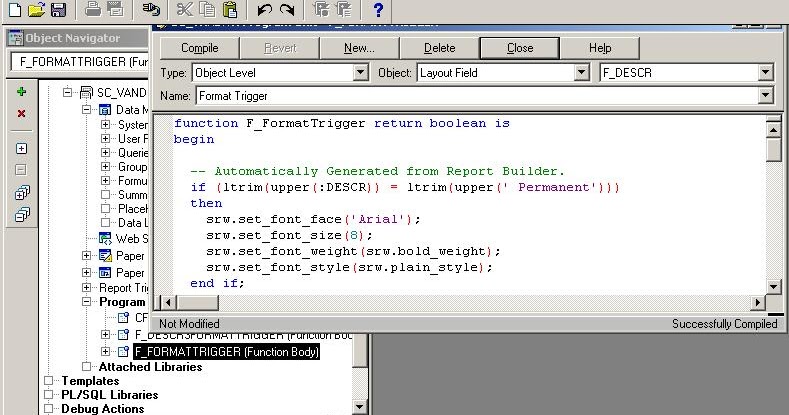
Task: Click the Connect to database toolbar icon
Action: [x=150, y=10]
